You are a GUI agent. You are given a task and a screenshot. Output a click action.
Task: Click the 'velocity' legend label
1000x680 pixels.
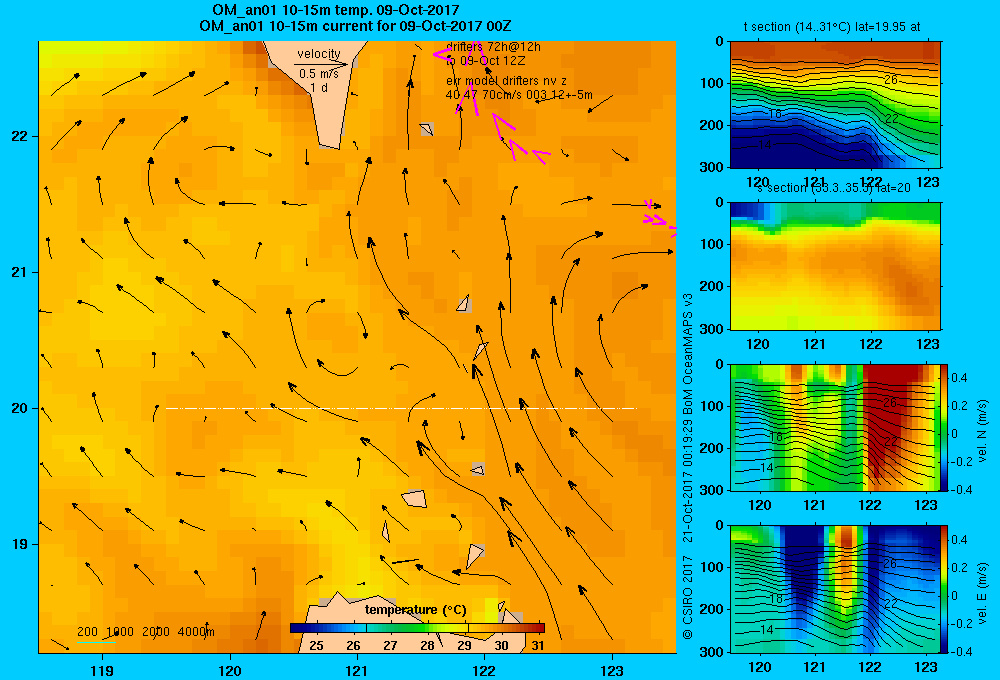pos(319,54)
